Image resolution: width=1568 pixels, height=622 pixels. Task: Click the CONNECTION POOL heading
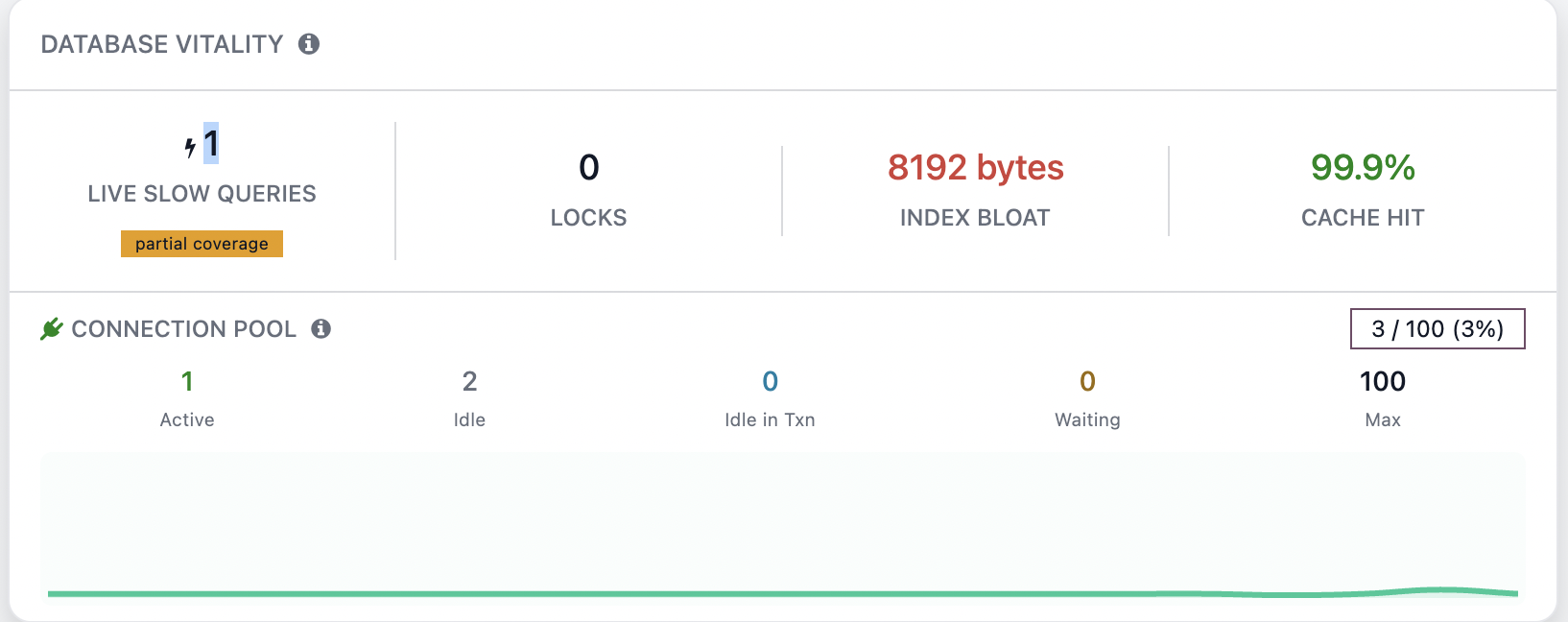(184, 329)
